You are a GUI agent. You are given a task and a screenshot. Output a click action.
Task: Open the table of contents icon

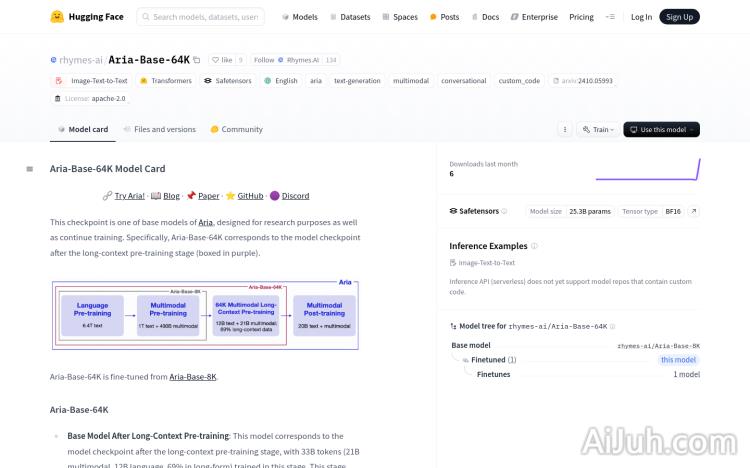pos(29,169)
